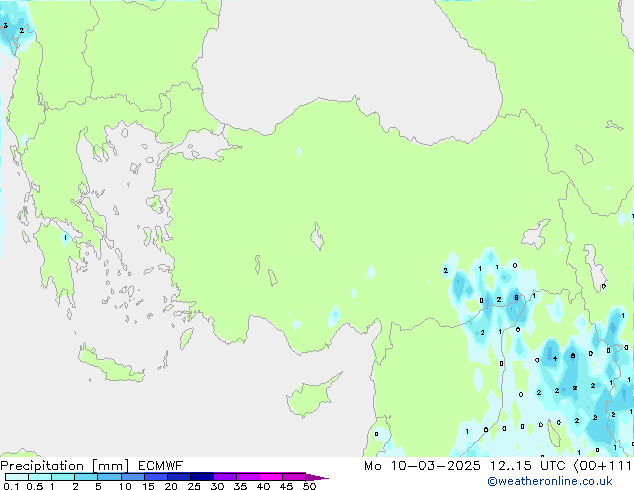
Task: Click the 20–25 mm legend swatch
Action: pos(178,477)
